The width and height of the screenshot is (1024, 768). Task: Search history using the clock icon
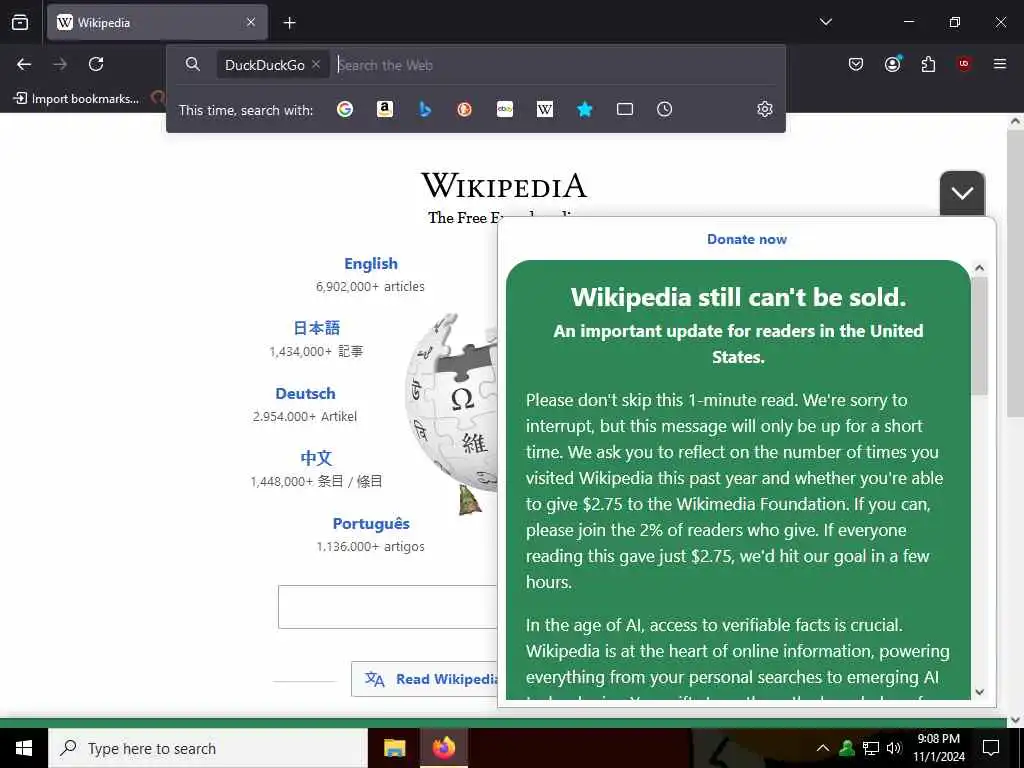click(x=664, y=109)
